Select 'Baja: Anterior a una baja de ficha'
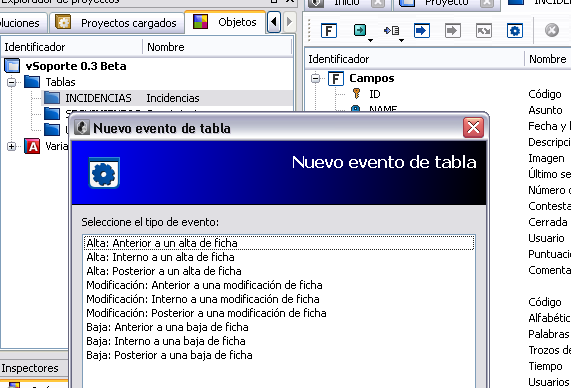The height and width of the screenshot is (388, 571). pyautogui.click(x=279, y=327)
